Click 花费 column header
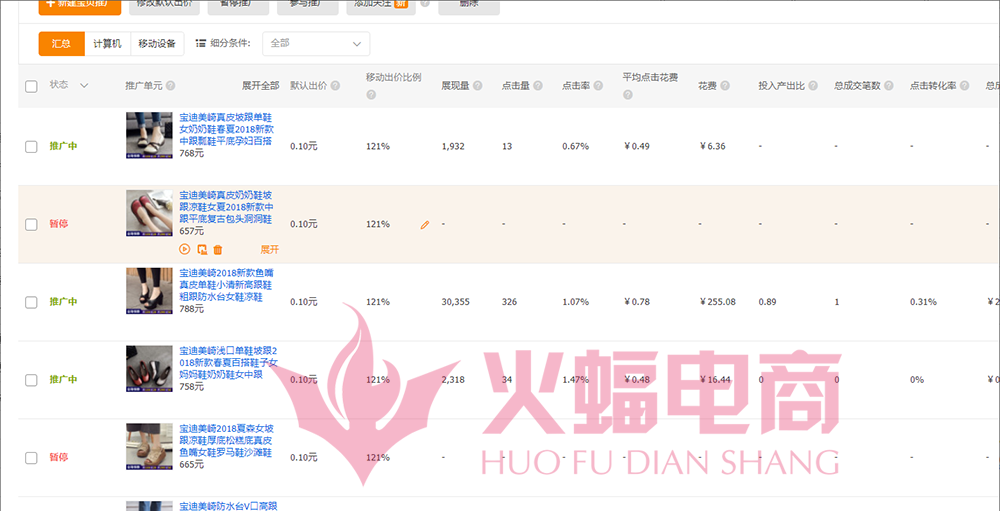Image resolution: width=1000 pixels, height=511 pixels. click(x=707, y=86)
